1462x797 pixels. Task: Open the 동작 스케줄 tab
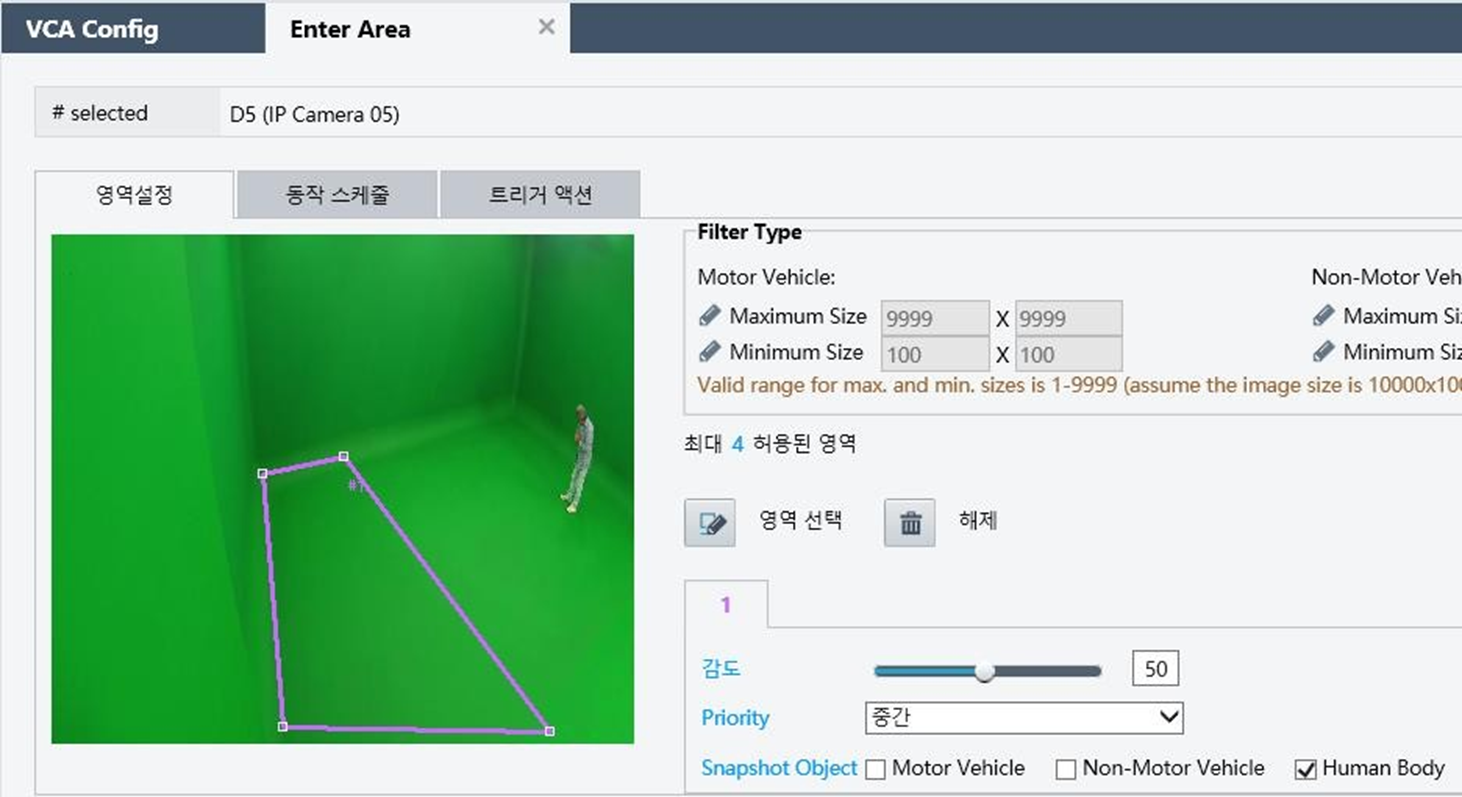338,195
